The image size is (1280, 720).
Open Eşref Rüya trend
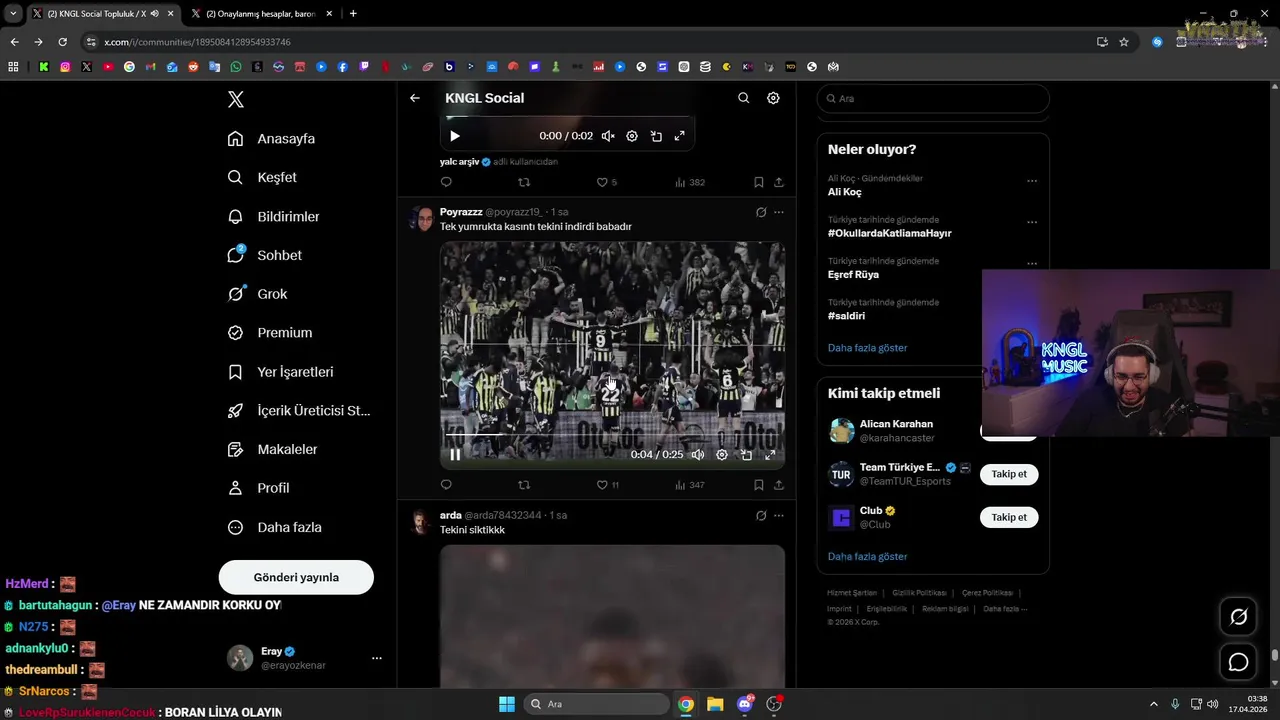(853, 274)
